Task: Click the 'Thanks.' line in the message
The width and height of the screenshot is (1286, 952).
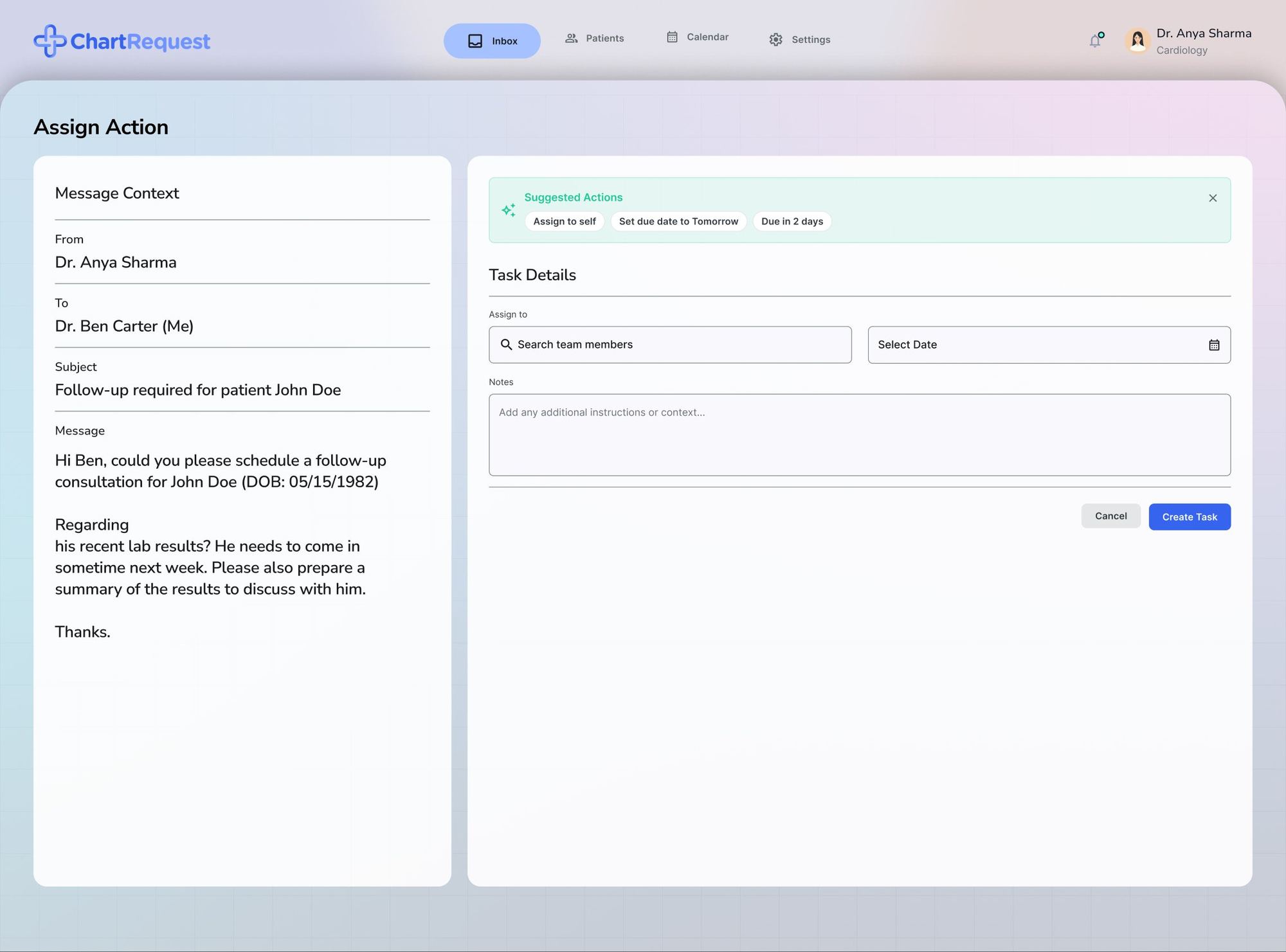Action: click(82, 632)
